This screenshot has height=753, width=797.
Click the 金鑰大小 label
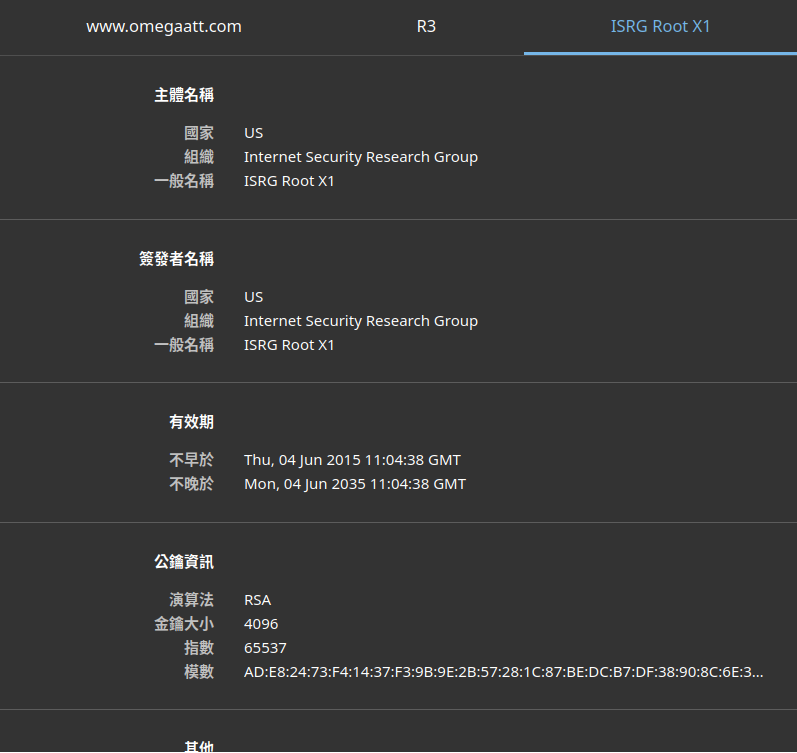point(184,624)
